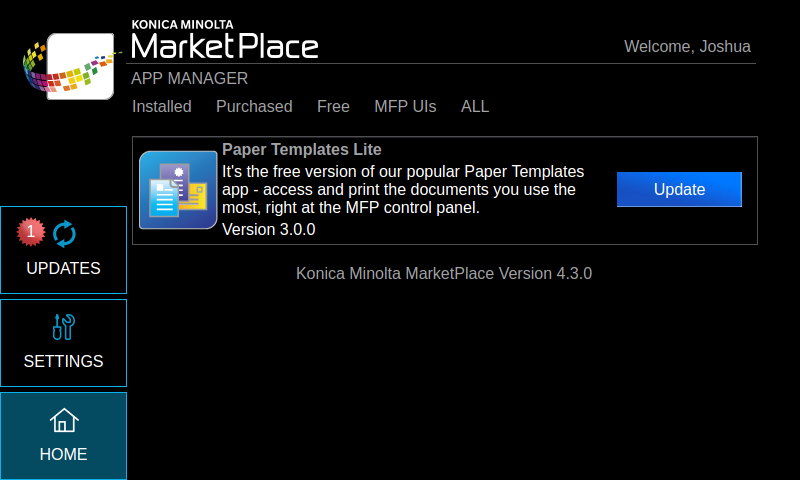This screenshot has height=480, width=800.
Task: Click the house-shaped Home icon
Action: (63, 420)
